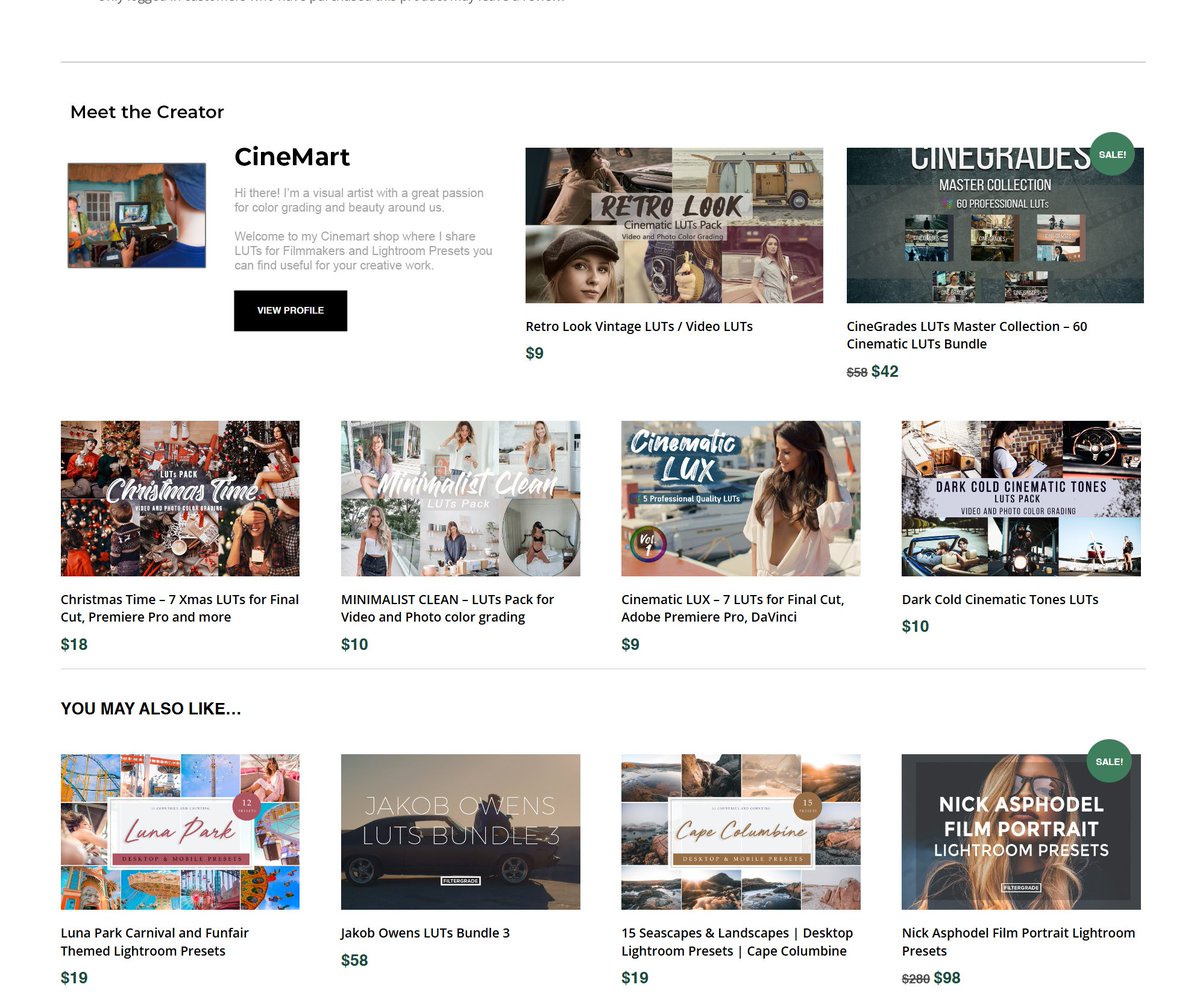
Task: Click the 12 presets badge on the Luna Park image
Action: pyautogui.click(x=246, y=806)
